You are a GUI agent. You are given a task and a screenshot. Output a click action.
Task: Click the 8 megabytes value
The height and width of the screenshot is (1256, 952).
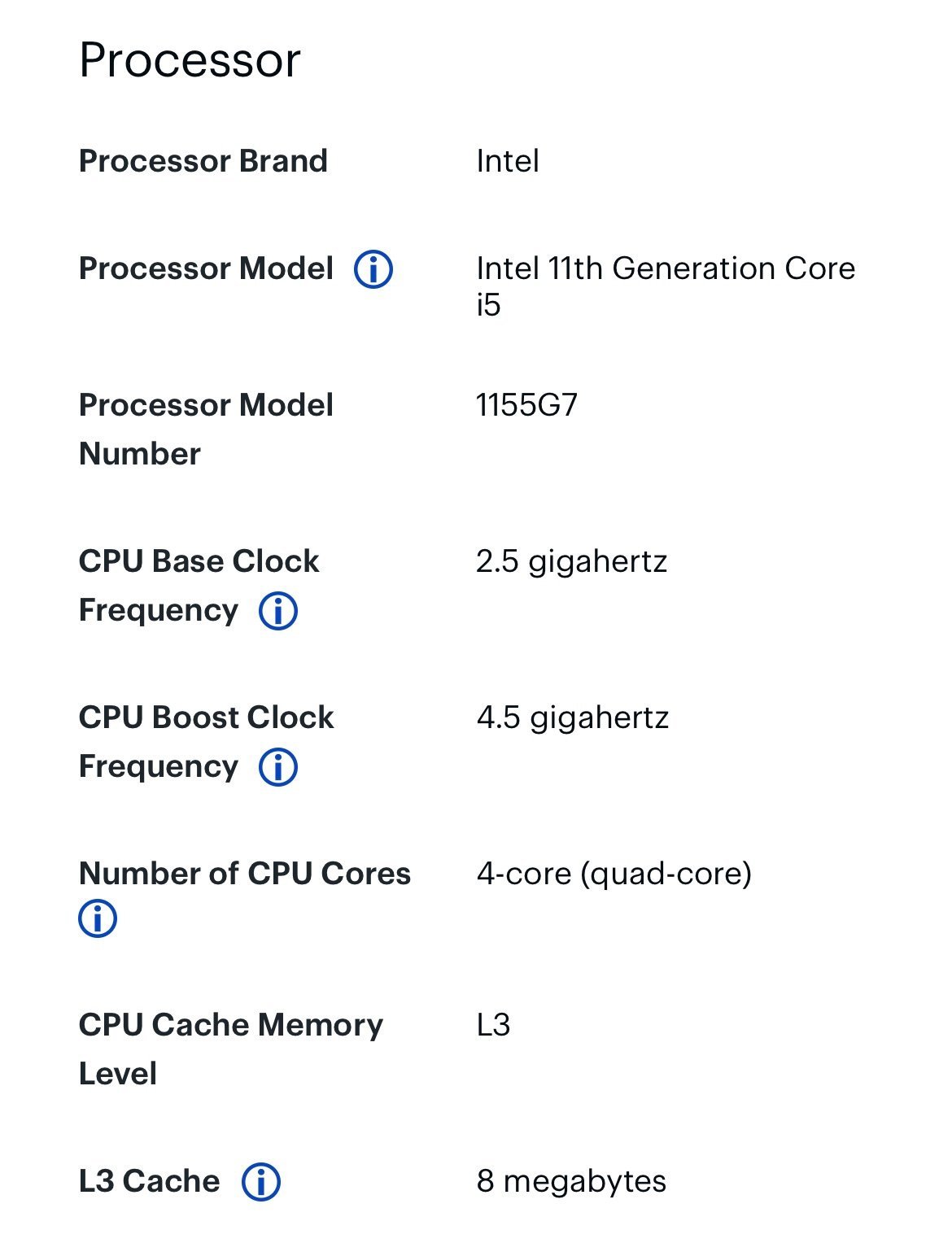[x=571, y=1182]
